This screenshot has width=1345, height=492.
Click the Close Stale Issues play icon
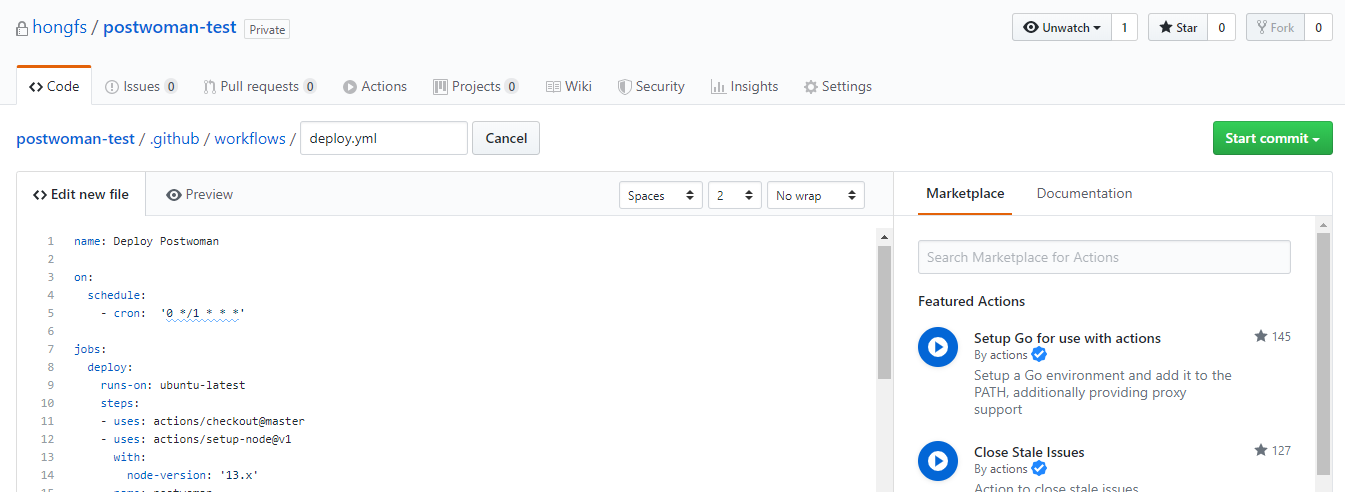coord(938,461)
